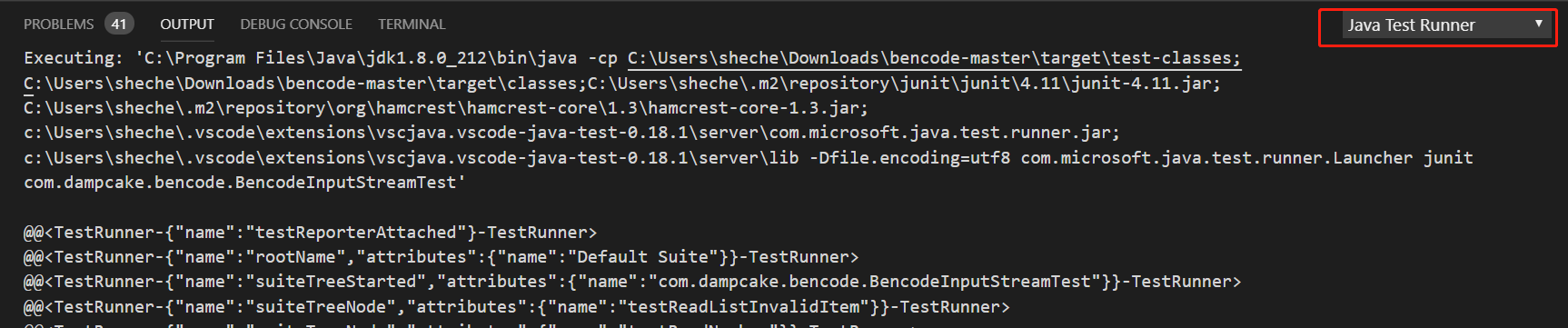Viewport: 1568px width, 328px height.
Task: Click the com.microsoft.java.test.runner.jar path
Action: point(571,133)
